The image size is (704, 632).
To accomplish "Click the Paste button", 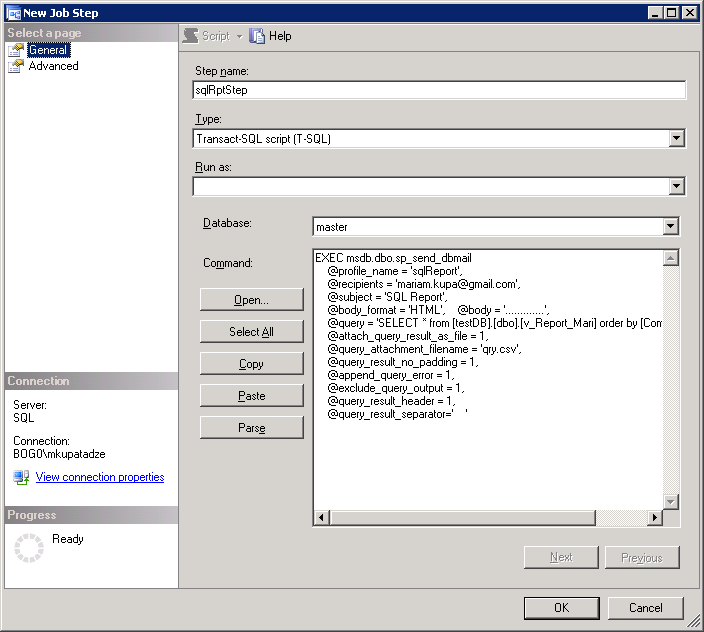I will point(251,396).
